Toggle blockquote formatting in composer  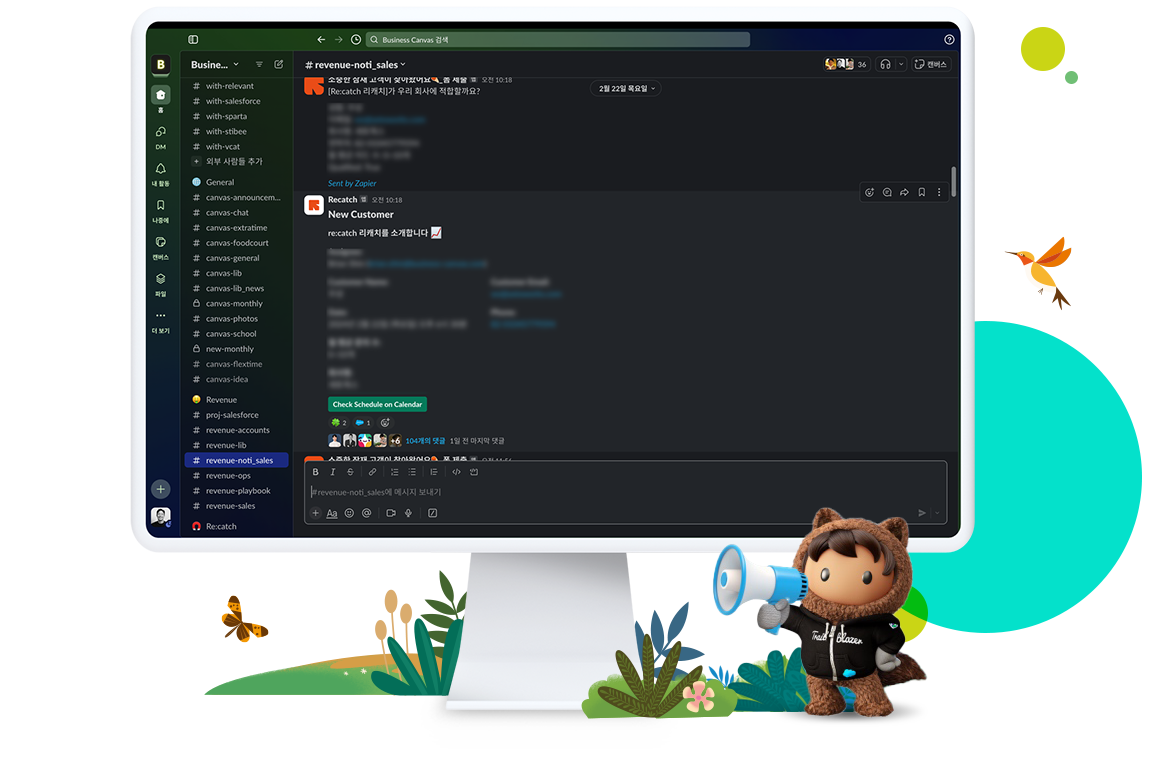[434, 472]
